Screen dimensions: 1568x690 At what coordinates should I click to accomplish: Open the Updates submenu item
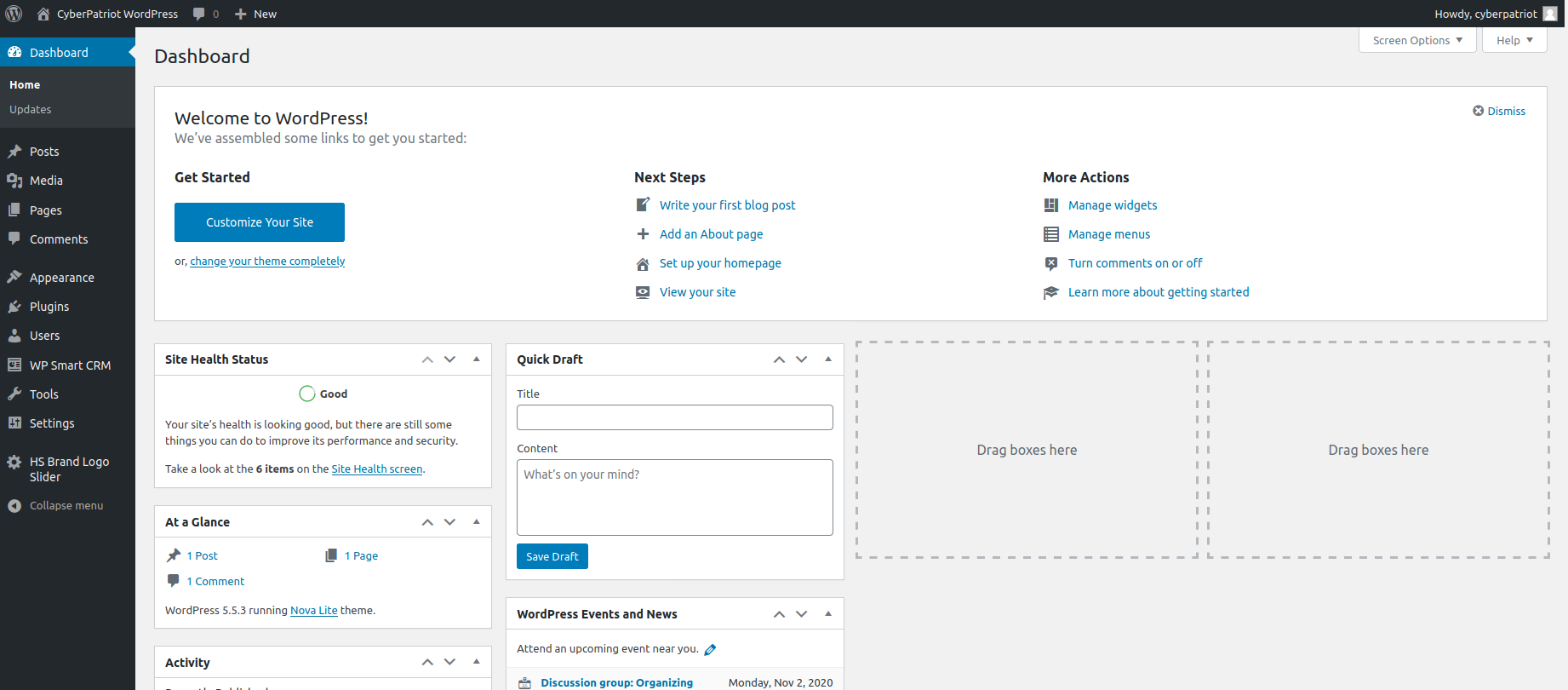click(31, 110)
